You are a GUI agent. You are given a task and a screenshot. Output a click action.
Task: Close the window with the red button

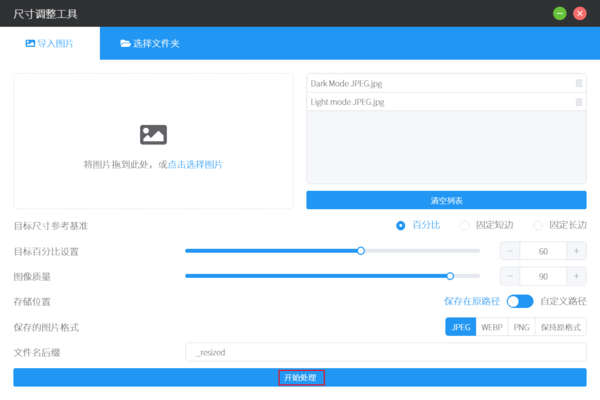(x=580, y=14)
